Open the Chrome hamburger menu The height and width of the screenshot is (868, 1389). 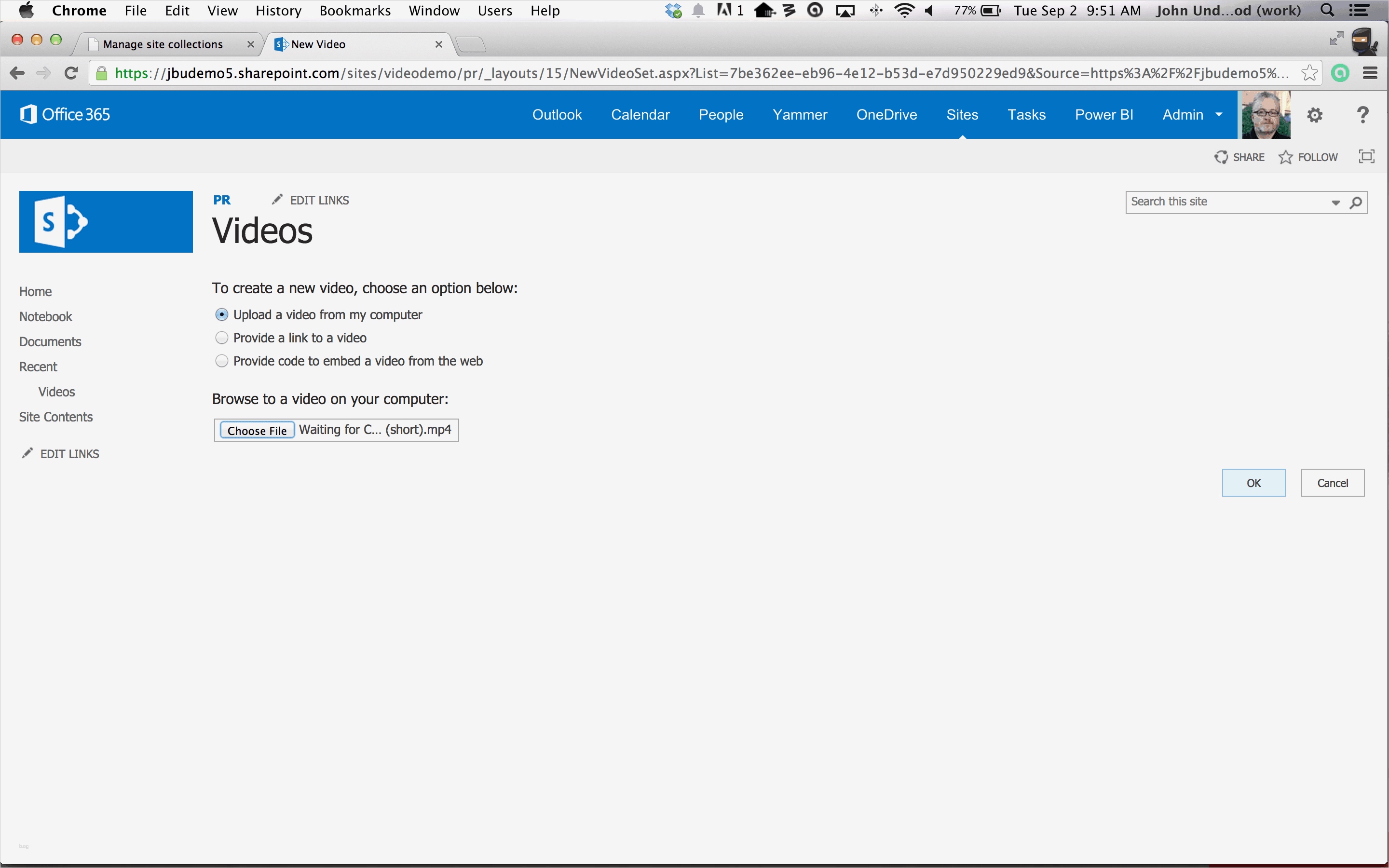point(1370,73)
